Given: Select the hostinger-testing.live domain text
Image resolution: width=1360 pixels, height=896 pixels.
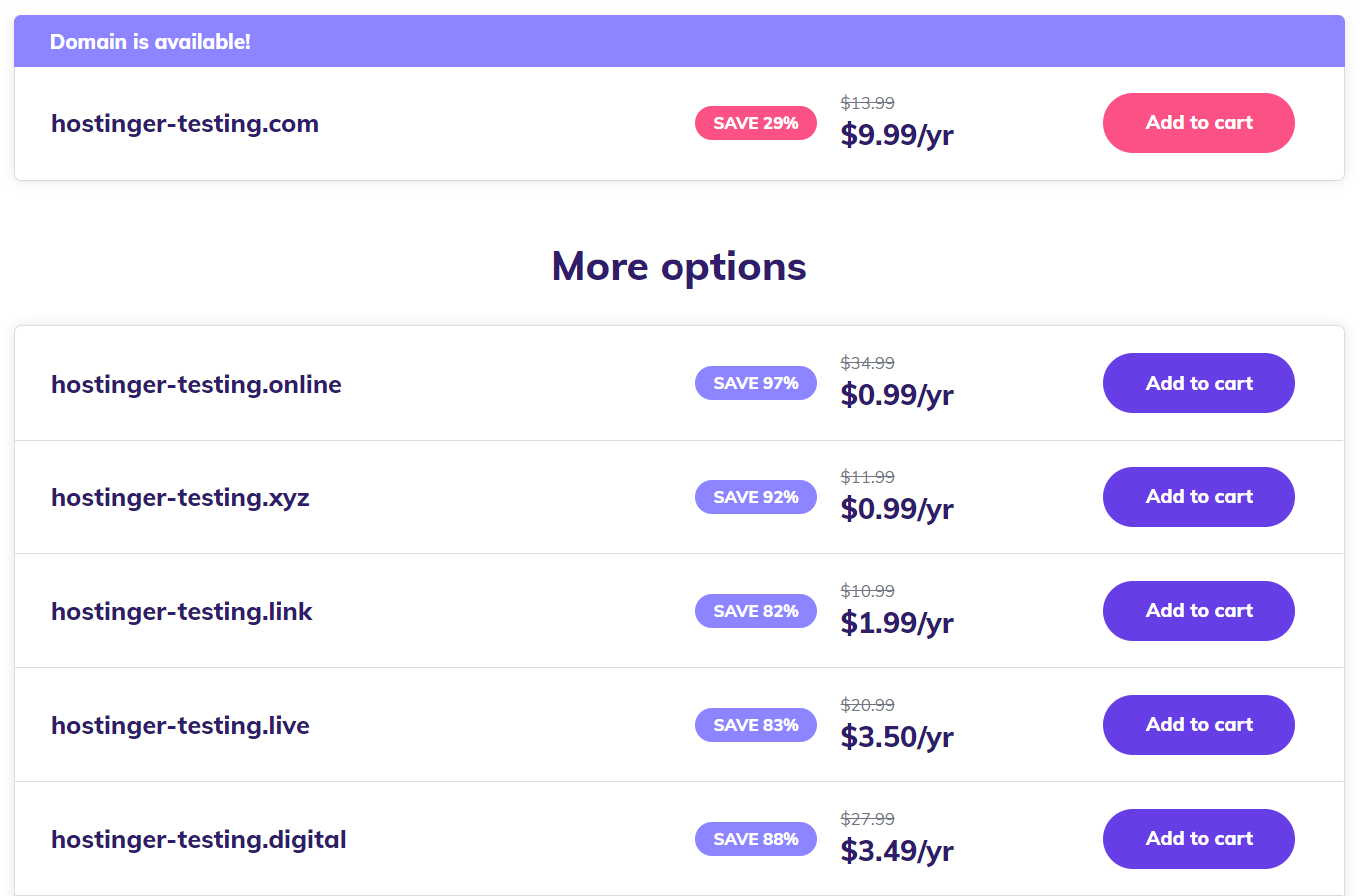Looking at the screenshot, I should click(x=180, y=726).
